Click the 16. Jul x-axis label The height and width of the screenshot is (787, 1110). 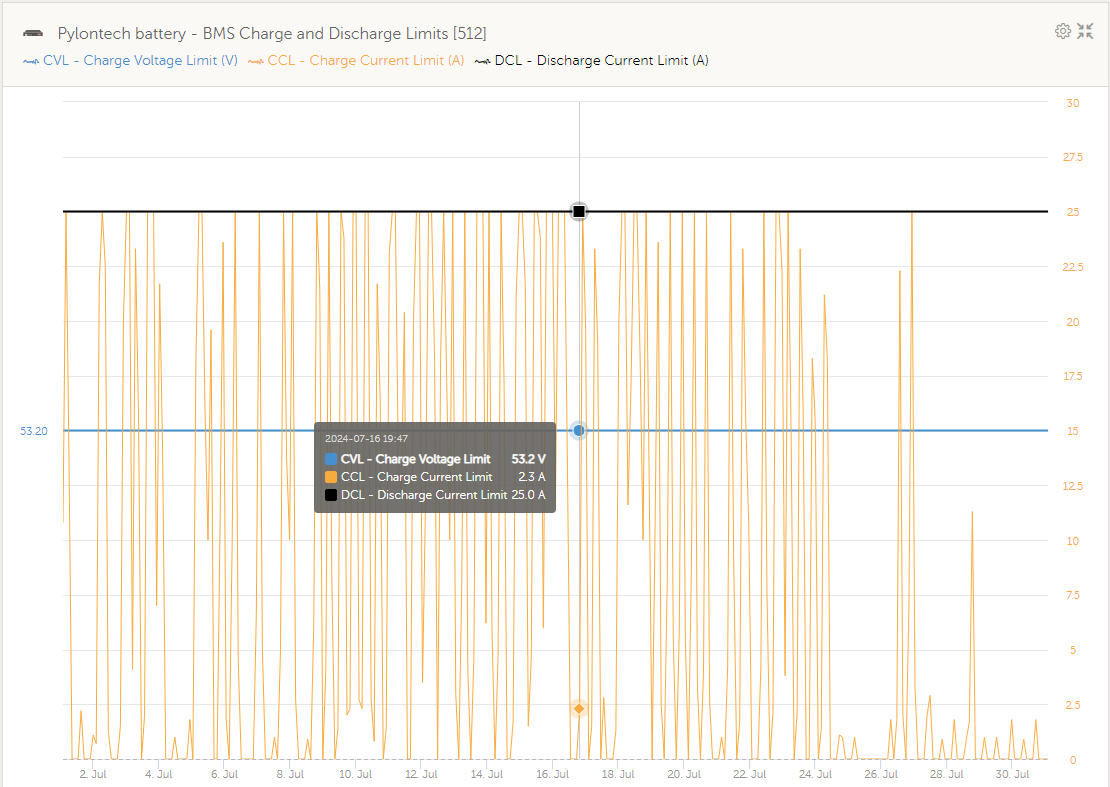click(x=552, y=774)
